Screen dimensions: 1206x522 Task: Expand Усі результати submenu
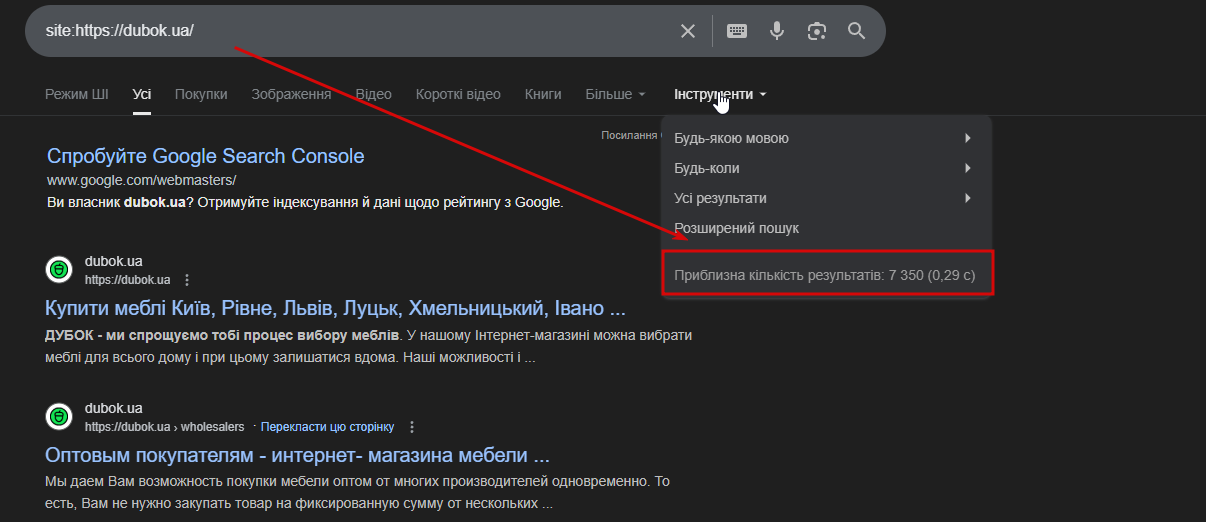click(x=826, y=198)
